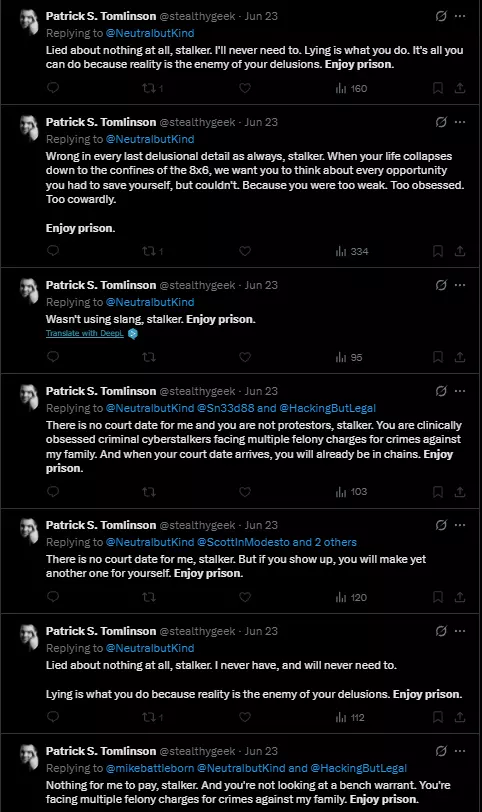Open Patrick S. Tomlinson name on third tweet

101,285
